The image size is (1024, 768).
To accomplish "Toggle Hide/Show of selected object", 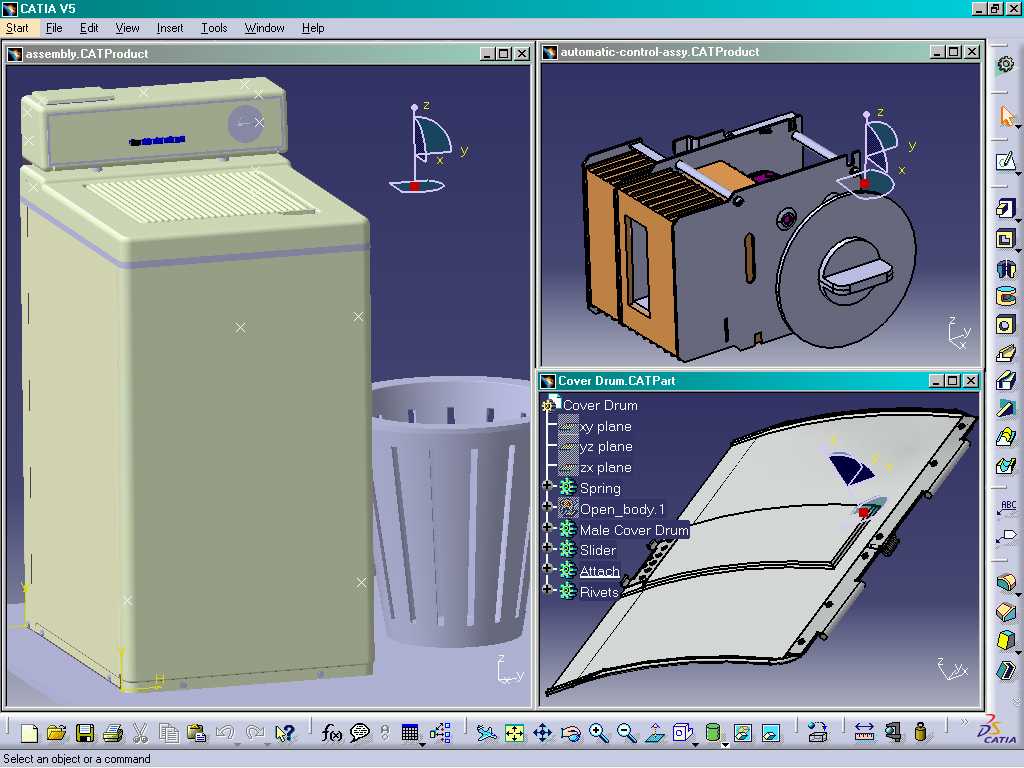I will pyautogui.click(x=743, y=733).
